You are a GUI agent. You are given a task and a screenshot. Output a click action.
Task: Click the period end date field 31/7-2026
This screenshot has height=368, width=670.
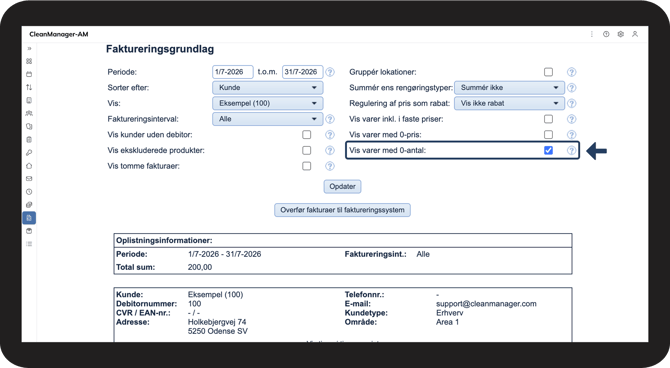point(302,72)
